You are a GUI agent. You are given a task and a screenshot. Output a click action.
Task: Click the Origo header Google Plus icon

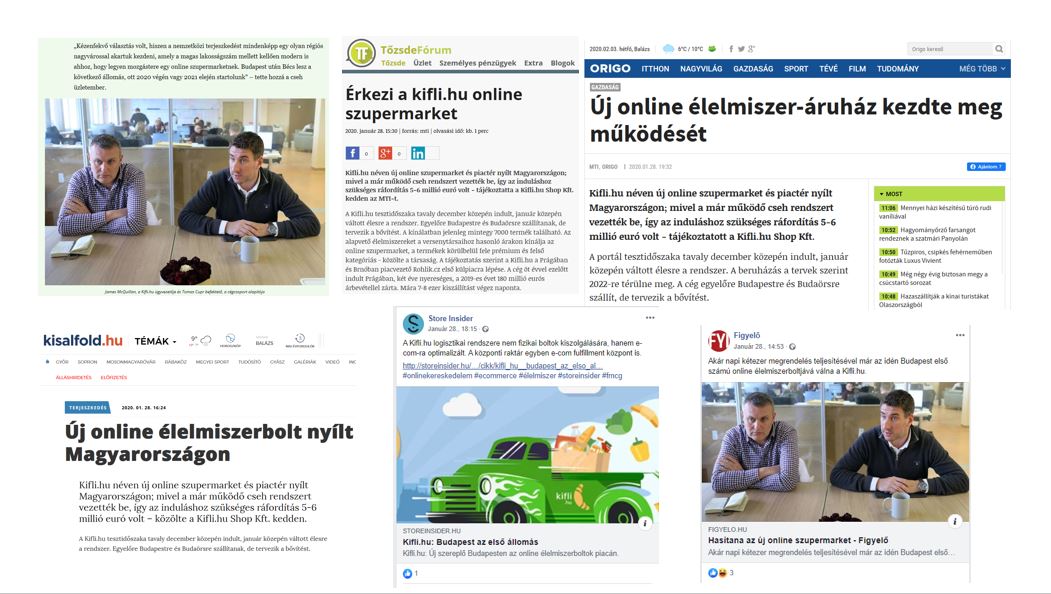[751, 49]
